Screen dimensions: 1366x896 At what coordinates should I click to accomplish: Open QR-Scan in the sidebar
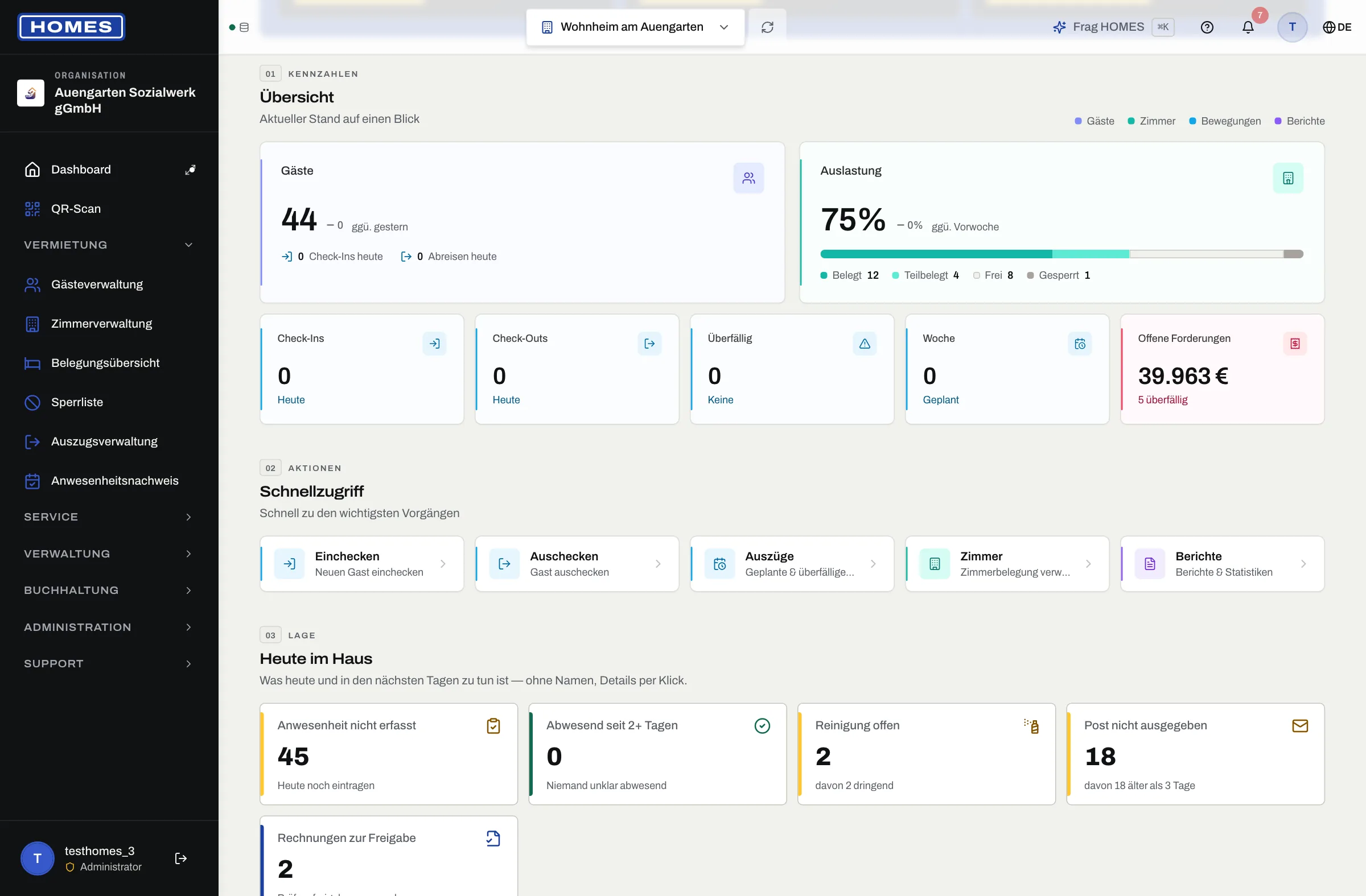[x=109, y=209]
